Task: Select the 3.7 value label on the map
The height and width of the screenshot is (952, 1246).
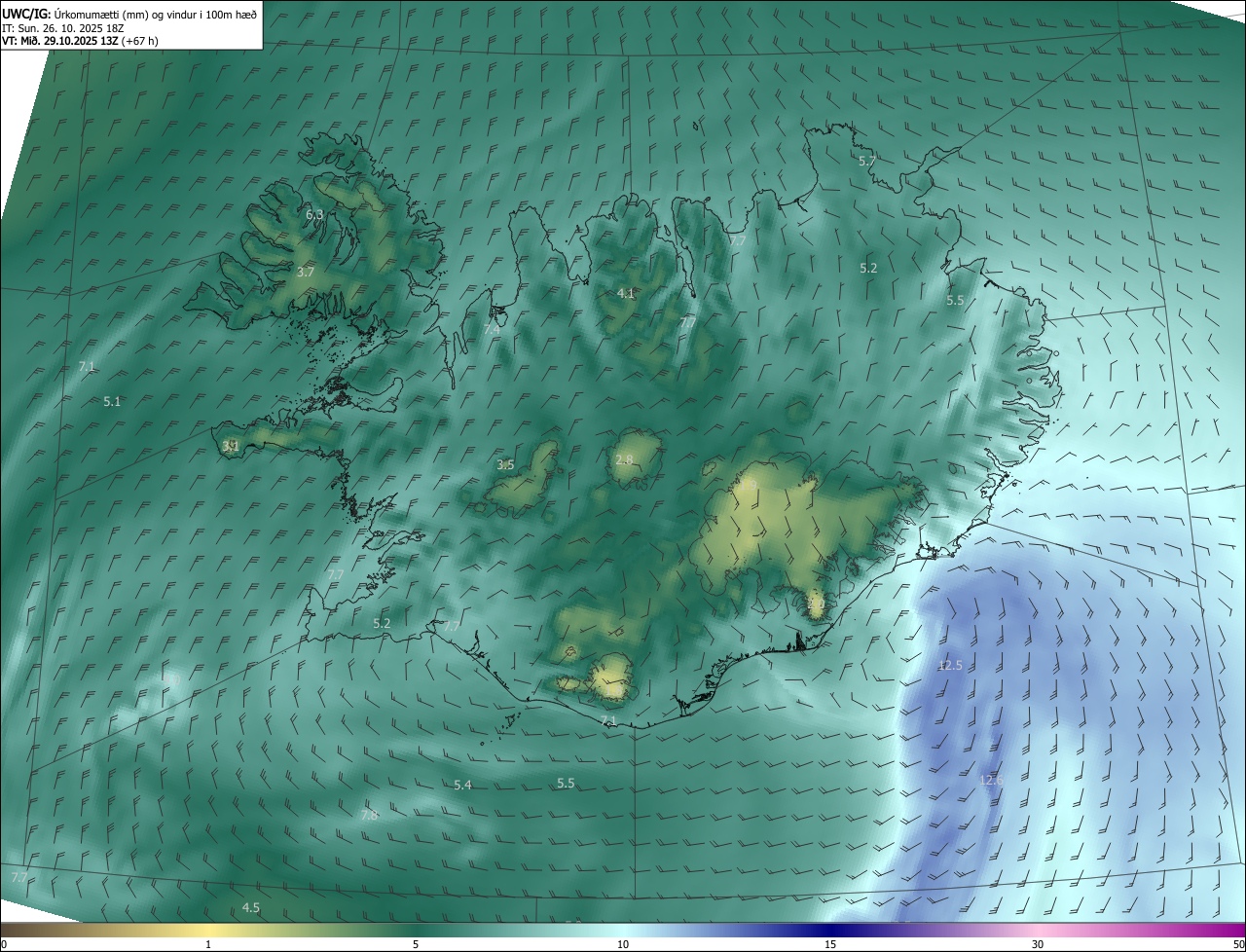Action: pyautogui.click(x=306, y=272)
